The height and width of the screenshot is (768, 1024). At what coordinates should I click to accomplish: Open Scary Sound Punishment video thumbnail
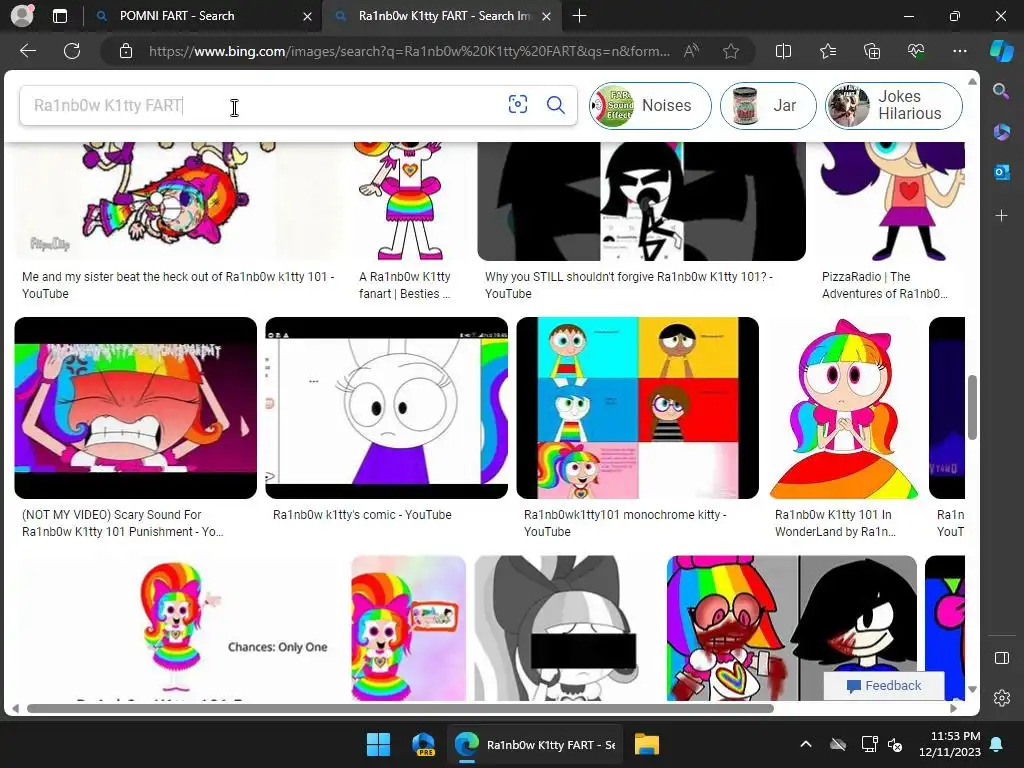click(x=135, y=408)
